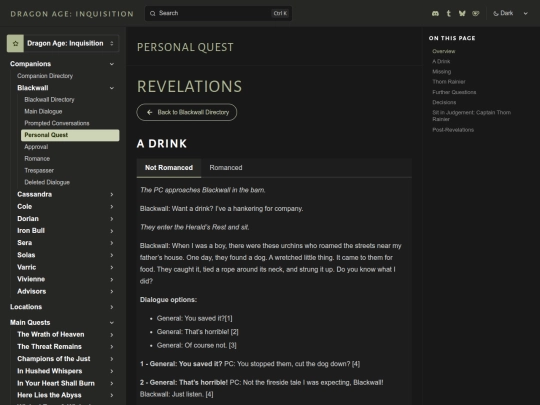Click the back arrow icon in Blackwall Directory button
This screenshot has height=405, width=540.
pos(149,112)
